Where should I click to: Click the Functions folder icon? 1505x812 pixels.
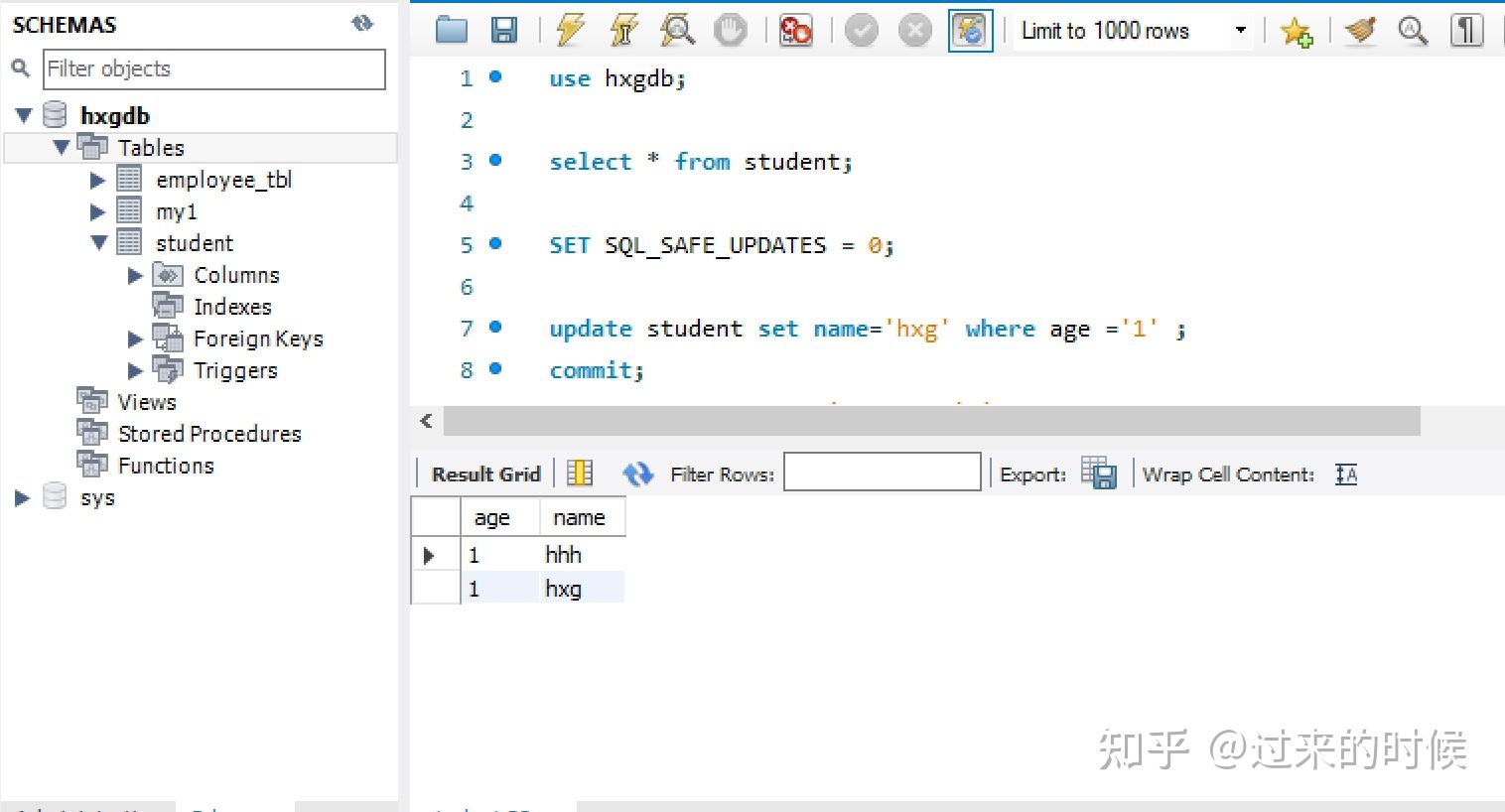tap(92, 465)
